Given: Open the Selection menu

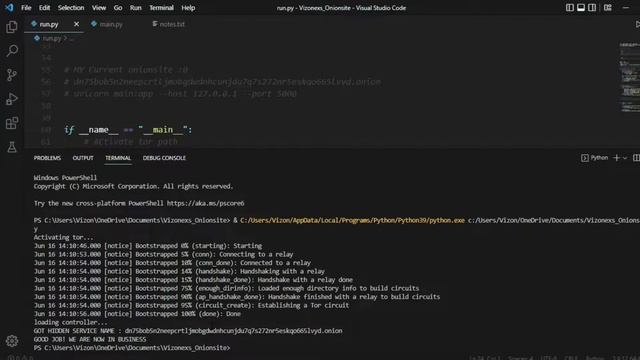Looking at the screenshot, I should coord(71,8).
